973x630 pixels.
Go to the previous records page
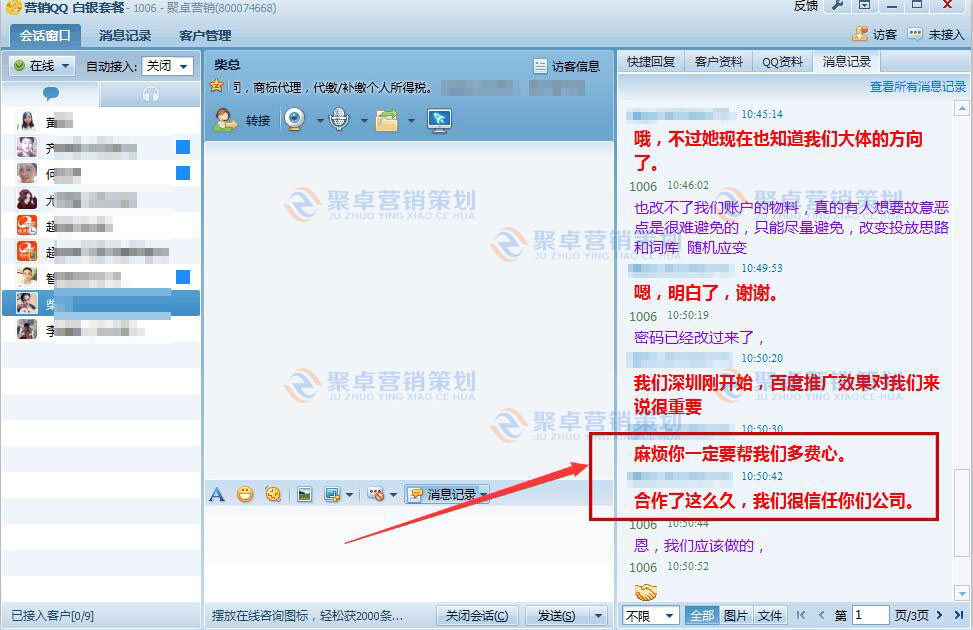(x=821, y=615)
